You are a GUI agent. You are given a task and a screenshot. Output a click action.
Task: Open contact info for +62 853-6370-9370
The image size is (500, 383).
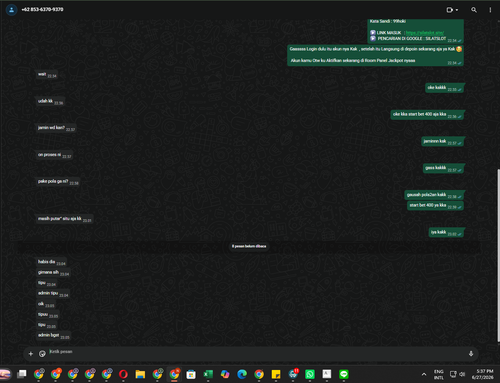(x=42, y=10)
